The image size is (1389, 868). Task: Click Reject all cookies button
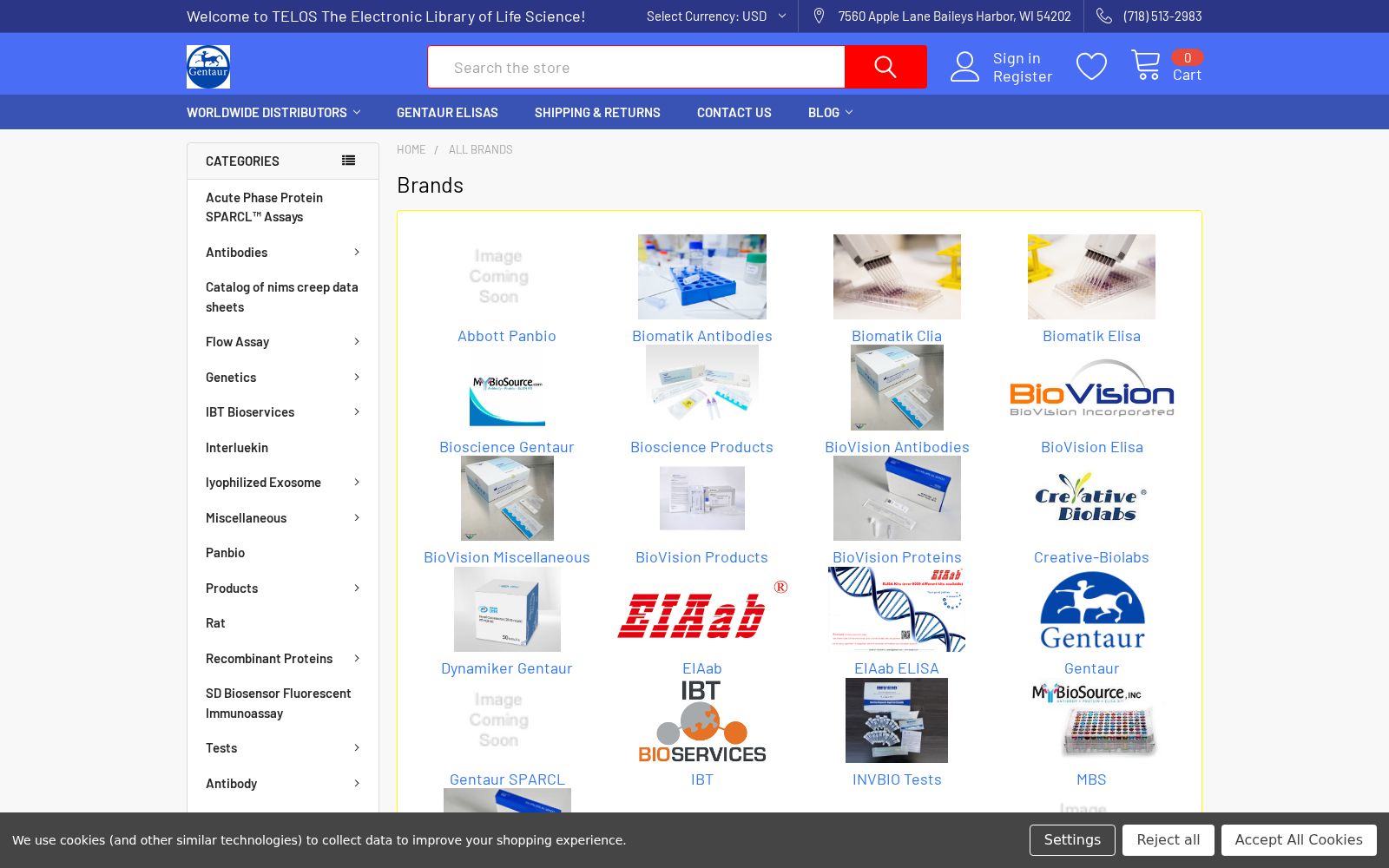[1168, 840]
